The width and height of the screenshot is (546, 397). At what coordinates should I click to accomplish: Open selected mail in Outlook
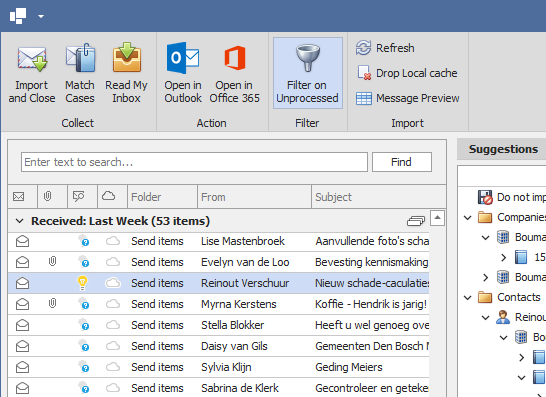(x=183, y=73)
